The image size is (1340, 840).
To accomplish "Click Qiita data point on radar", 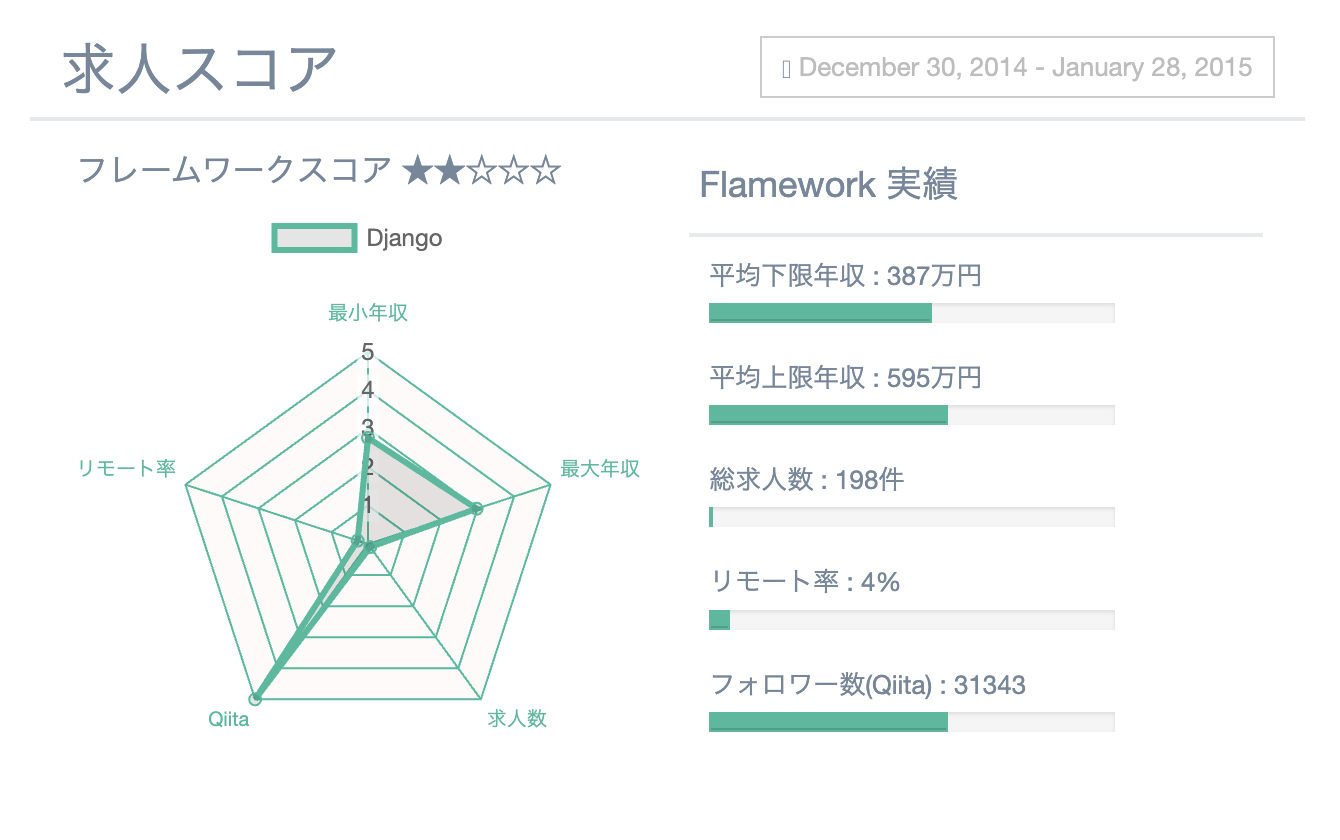I will [x=255, y=698].
